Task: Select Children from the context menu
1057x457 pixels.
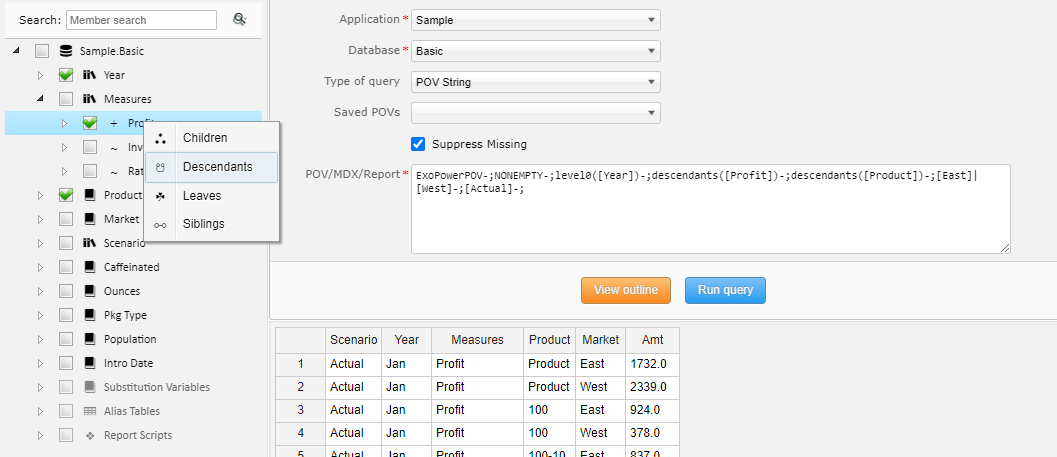Action: coord(212,138)
